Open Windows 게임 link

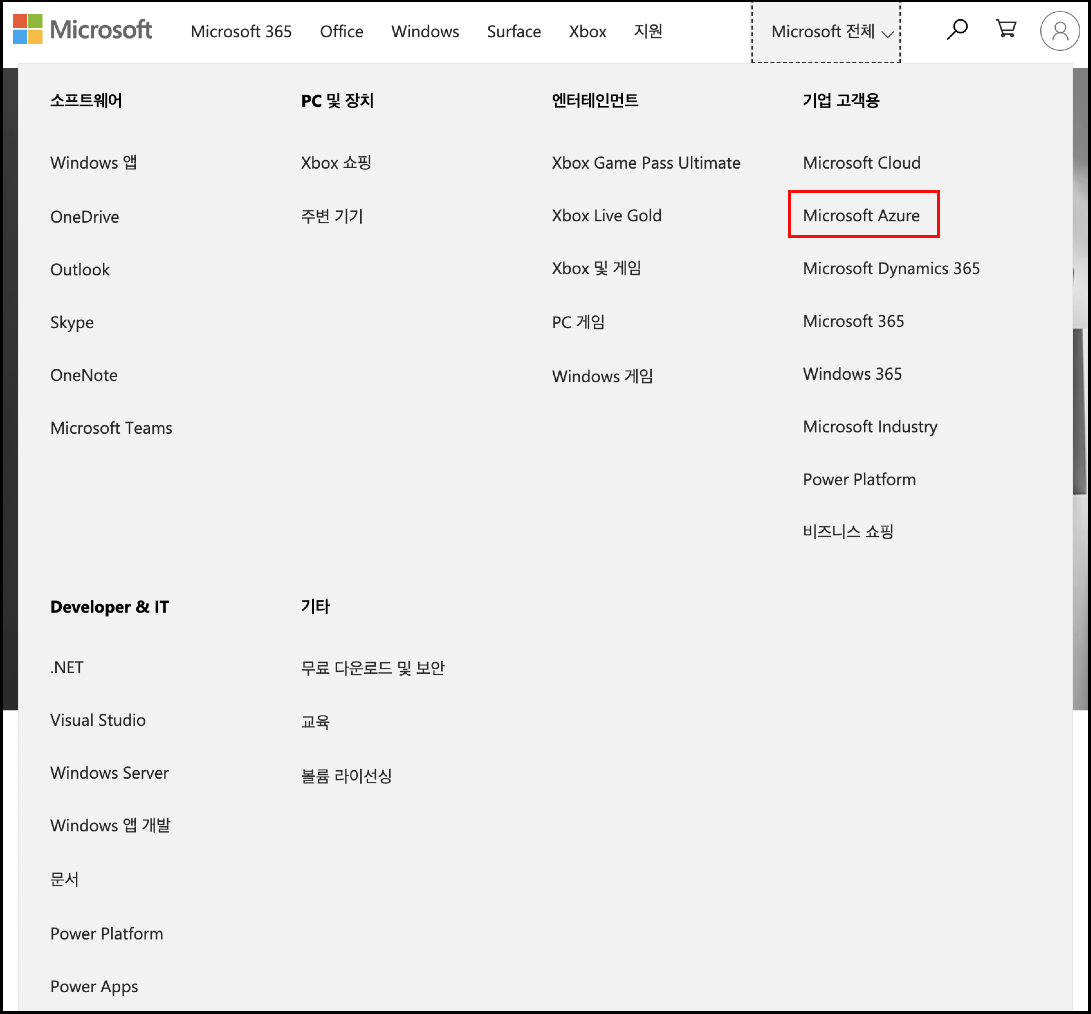[x=602, y=377]
